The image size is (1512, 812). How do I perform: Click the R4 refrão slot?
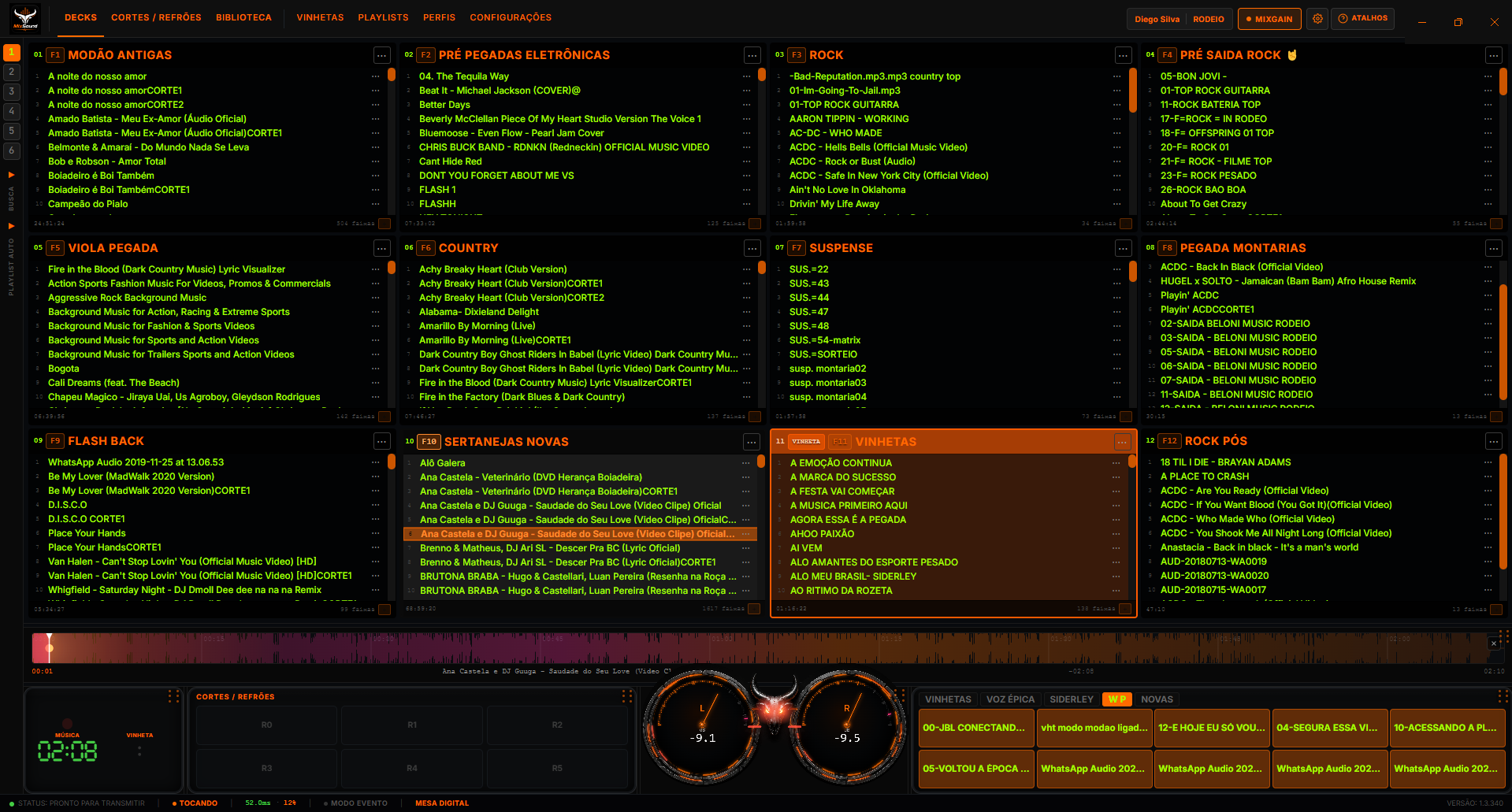point(412,769)
